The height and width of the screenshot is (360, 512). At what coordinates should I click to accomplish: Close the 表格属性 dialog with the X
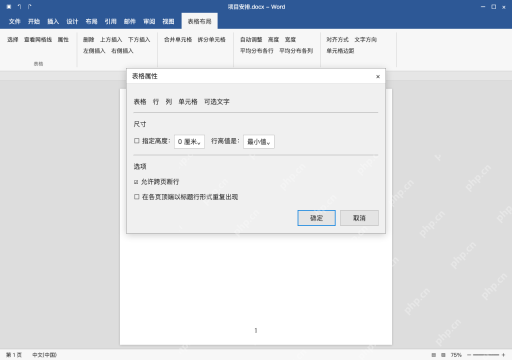378,77
